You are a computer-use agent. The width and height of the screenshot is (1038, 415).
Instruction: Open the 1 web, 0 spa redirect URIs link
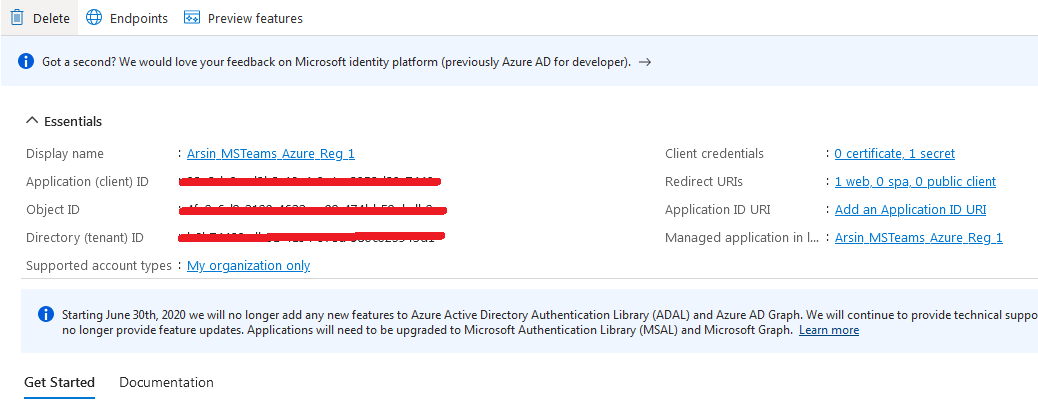[x=916, y=181]
